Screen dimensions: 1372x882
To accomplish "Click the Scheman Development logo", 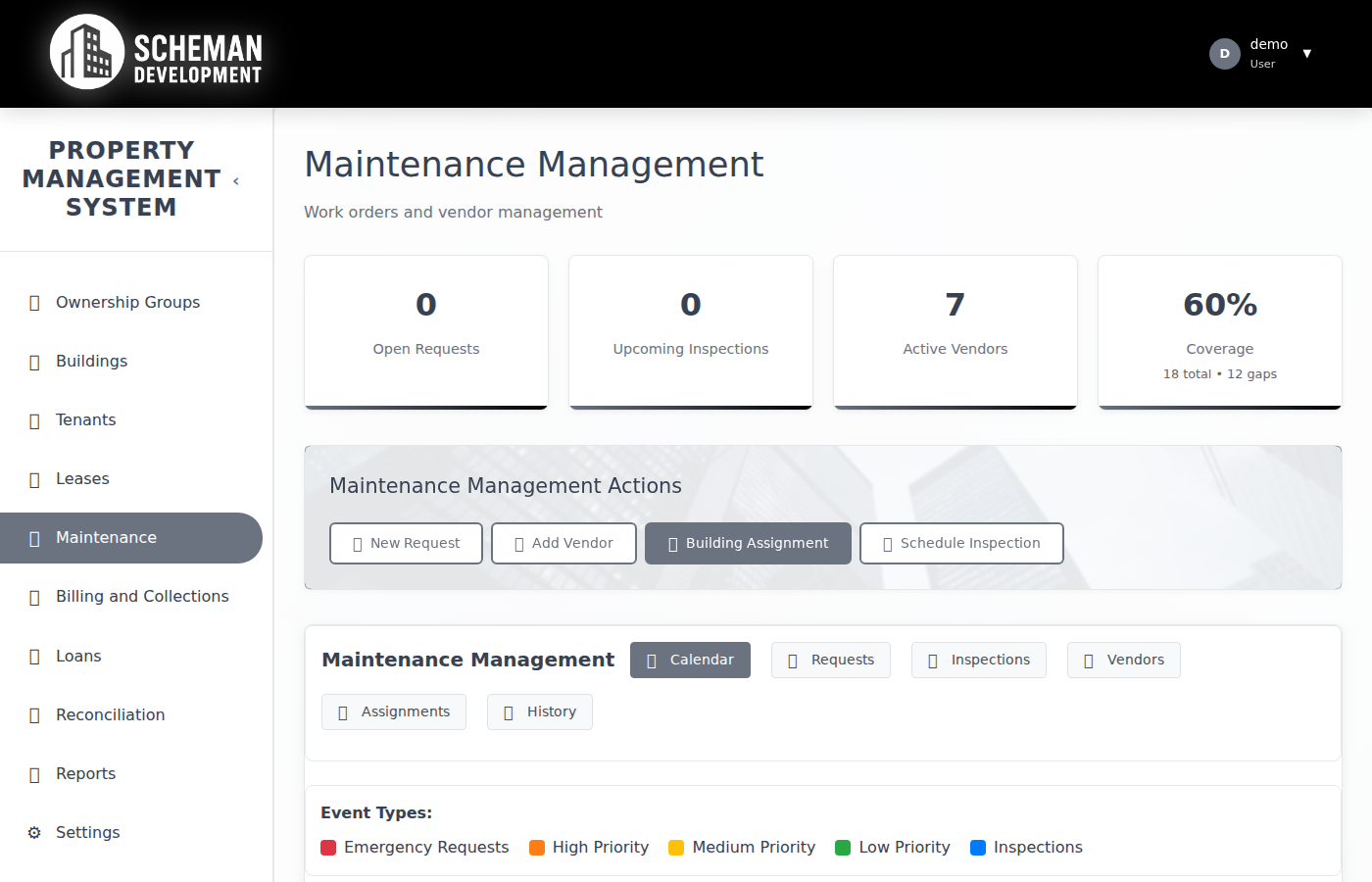I will click(x=155, y=53).
